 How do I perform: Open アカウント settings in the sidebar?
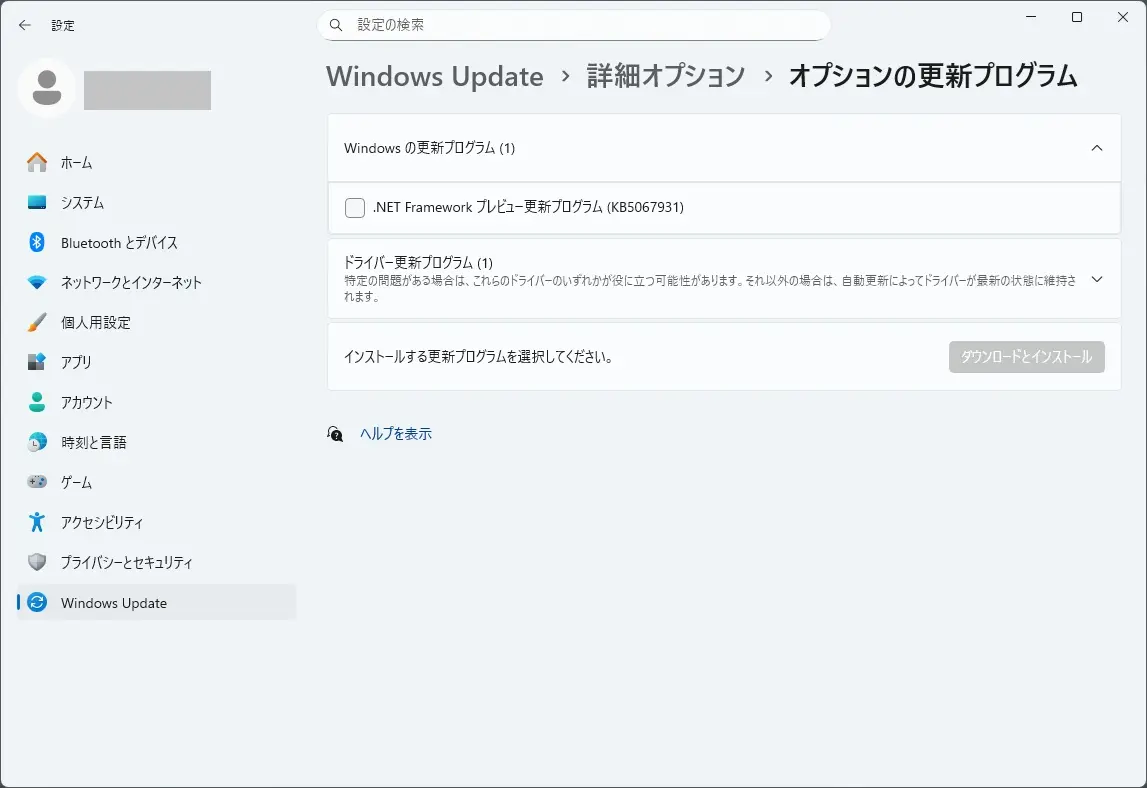click(x=86, y=402)
